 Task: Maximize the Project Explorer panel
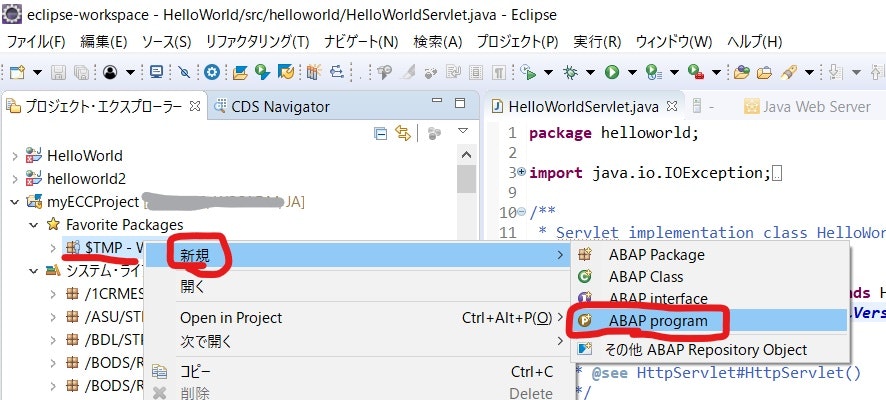click(460, 103)
